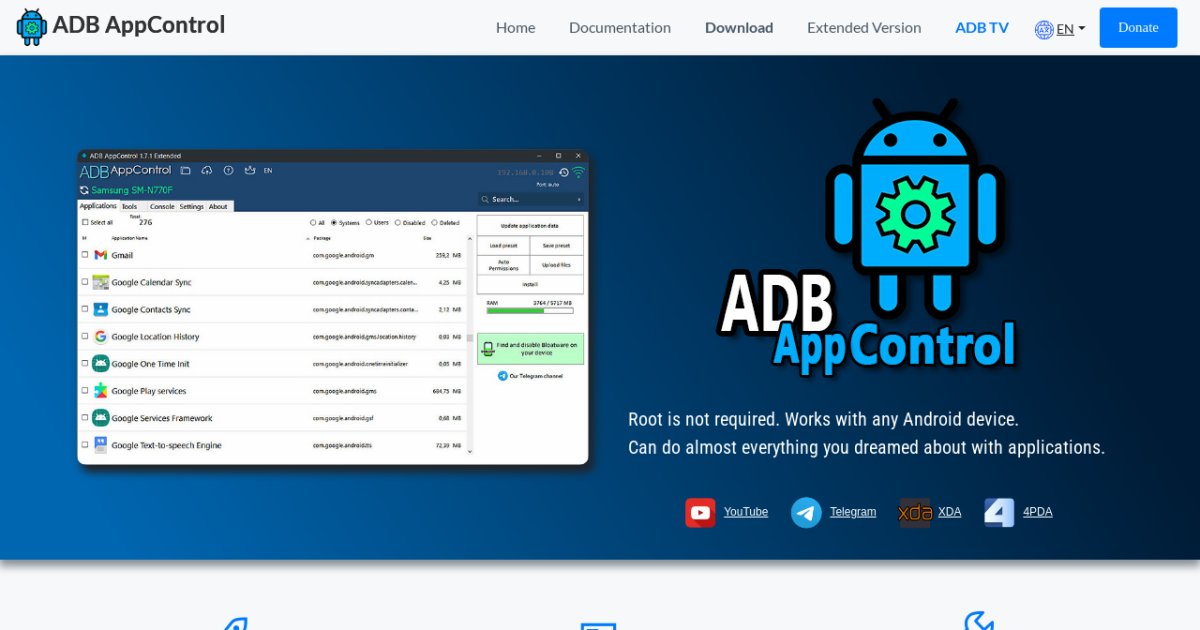Click the globe language icon

1044,29
